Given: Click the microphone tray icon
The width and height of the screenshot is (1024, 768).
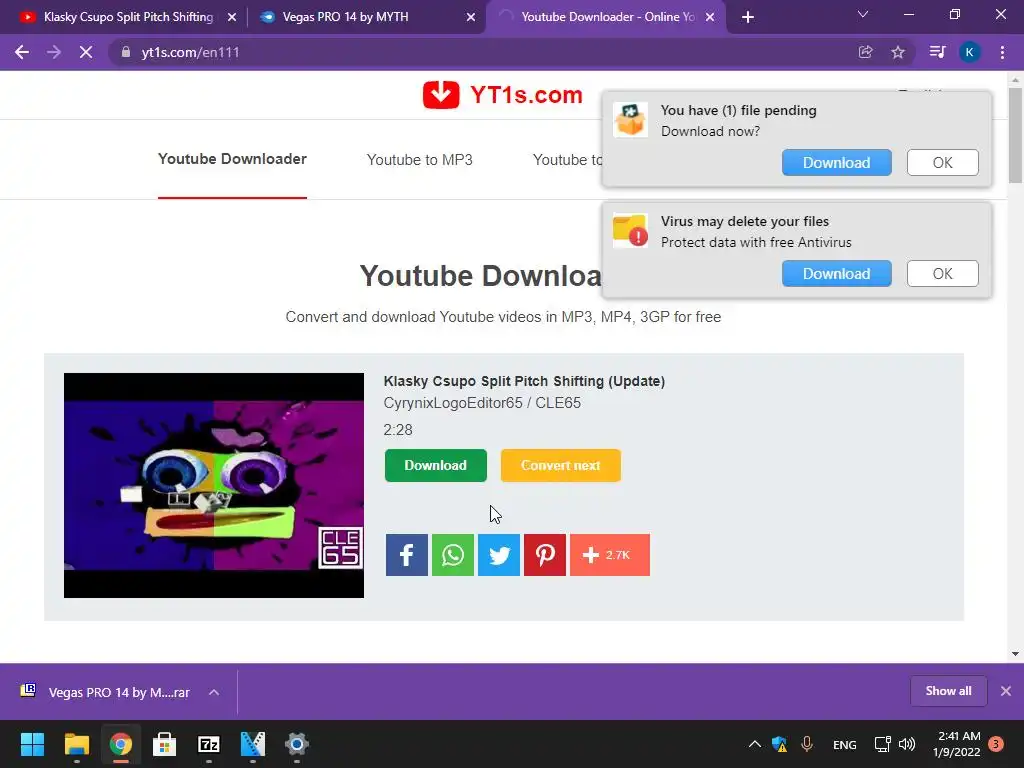Looking at the screenshot, I should point(807,744).
